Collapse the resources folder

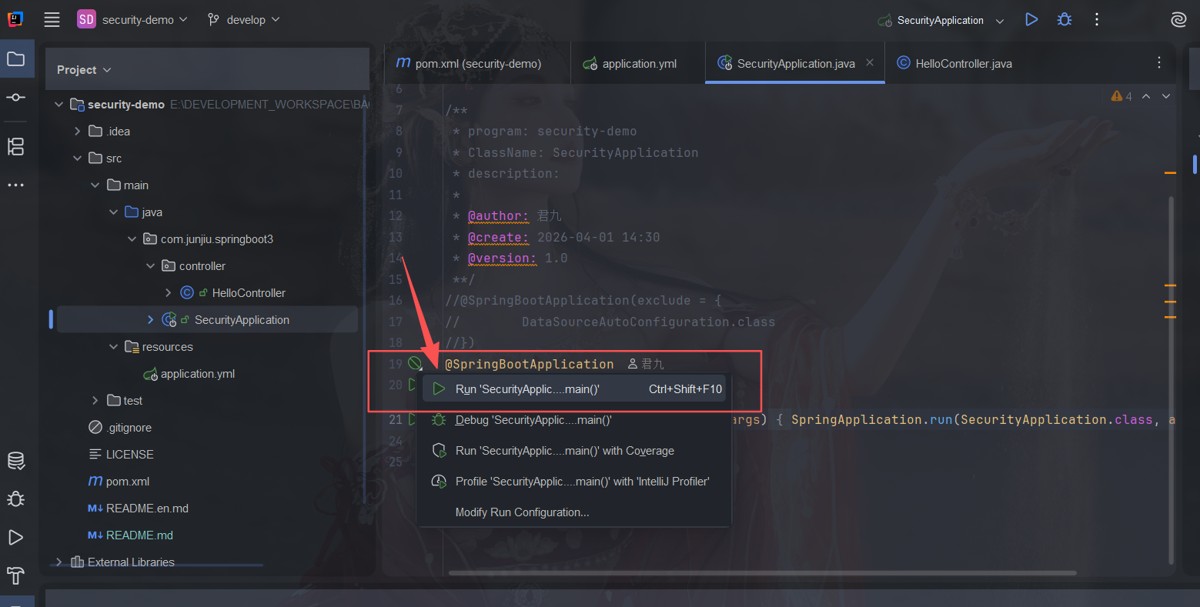(113, 347)
